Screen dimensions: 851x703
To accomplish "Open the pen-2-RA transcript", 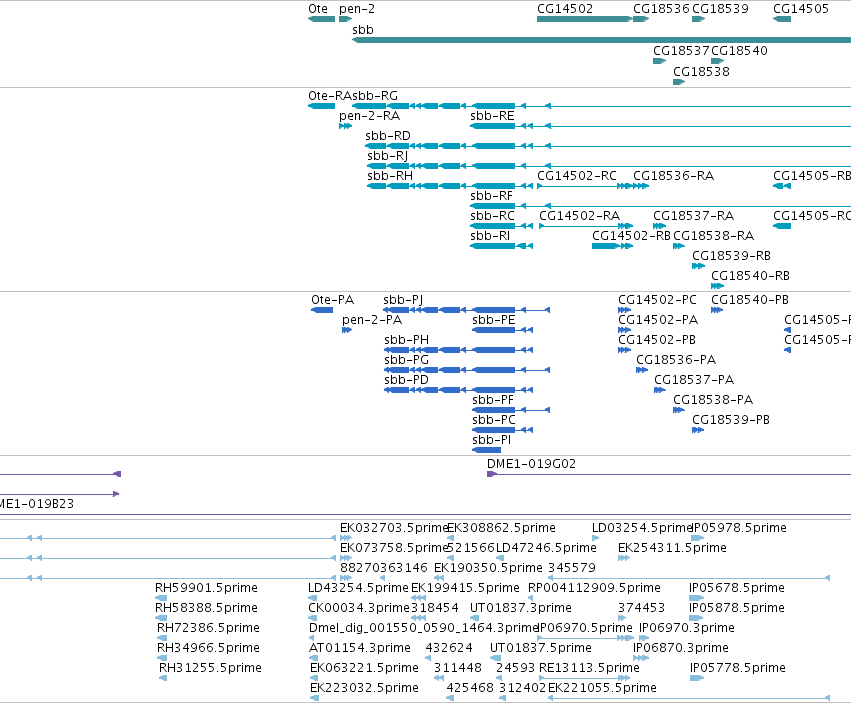I will coord(345,126).
